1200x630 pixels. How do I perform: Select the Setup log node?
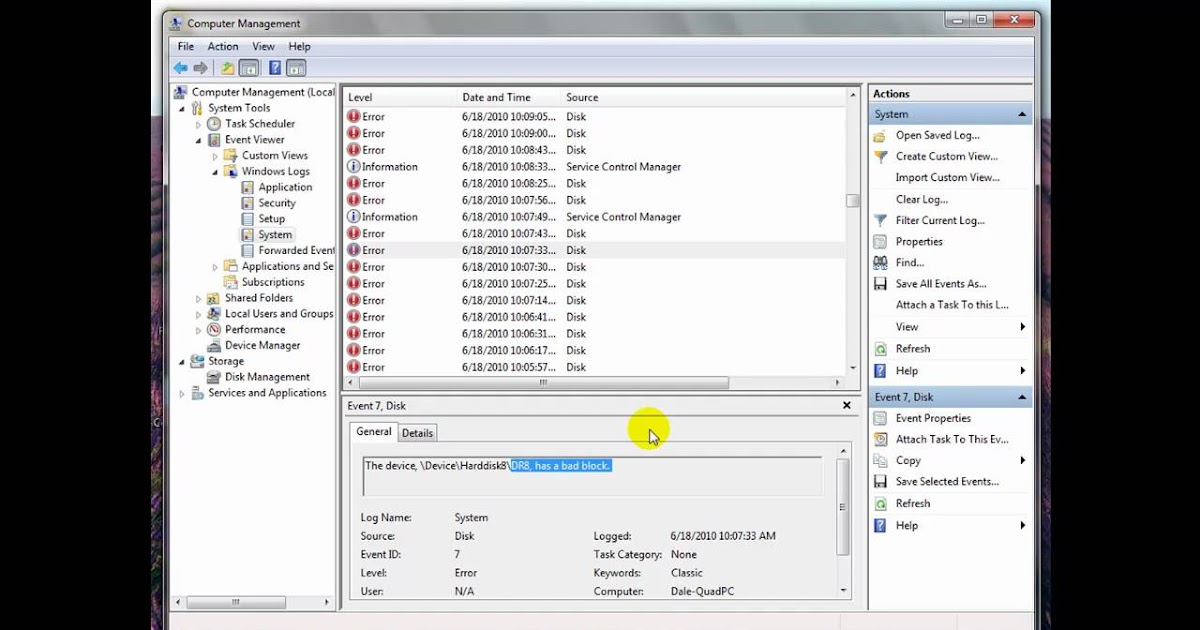(x=272, y=219)
